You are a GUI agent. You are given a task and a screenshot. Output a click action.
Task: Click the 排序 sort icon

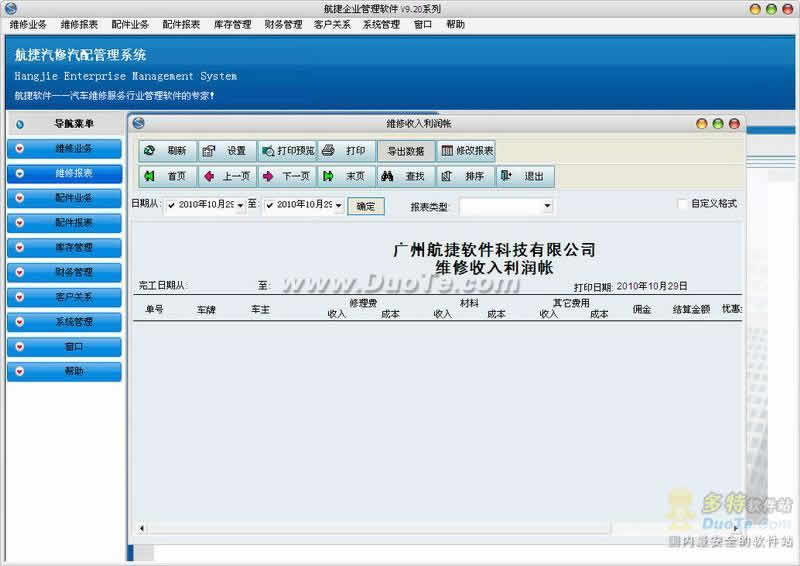tap(446, 176)
